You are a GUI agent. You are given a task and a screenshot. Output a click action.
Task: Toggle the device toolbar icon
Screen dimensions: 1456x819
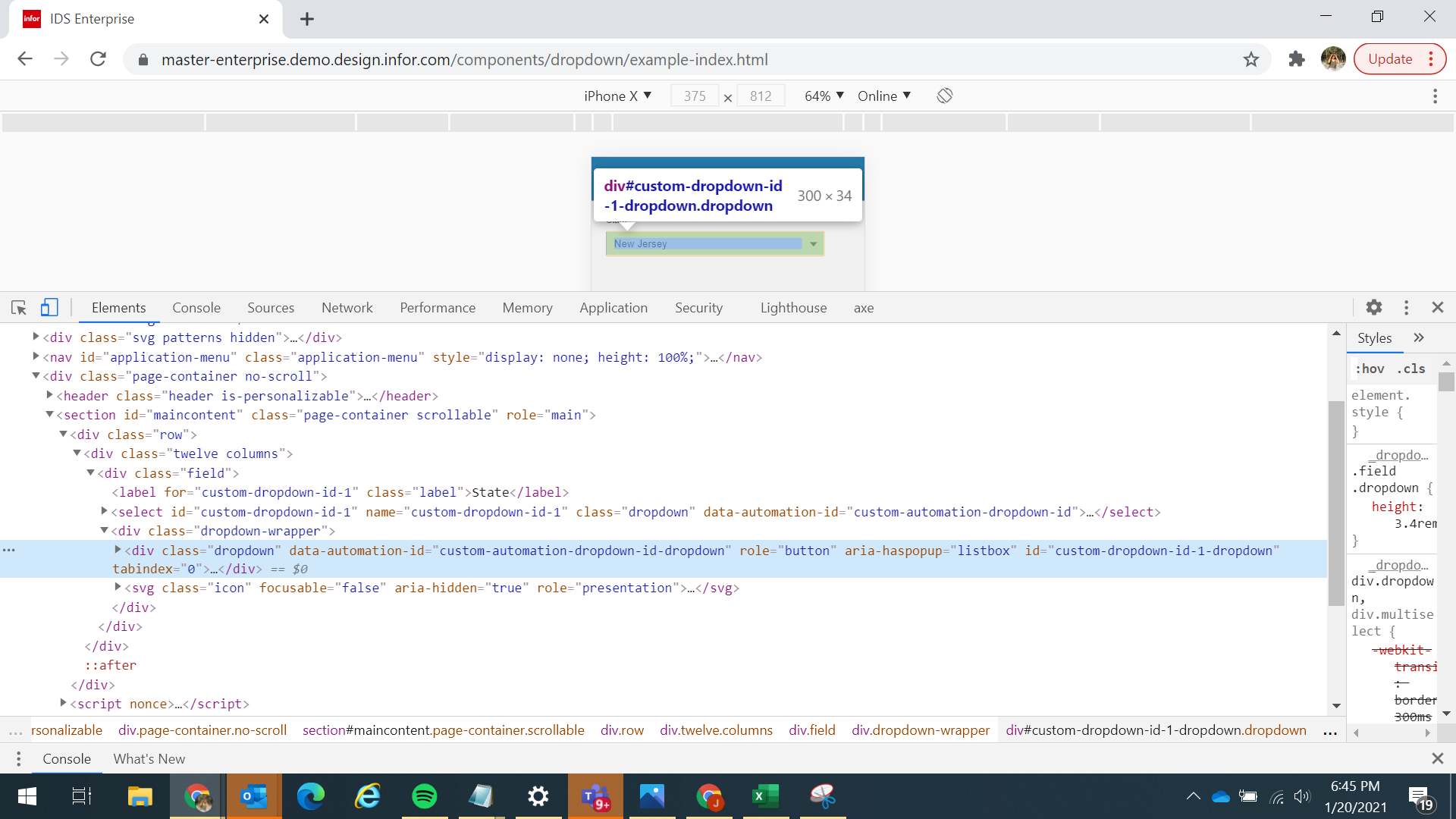[x=49, y=307]
